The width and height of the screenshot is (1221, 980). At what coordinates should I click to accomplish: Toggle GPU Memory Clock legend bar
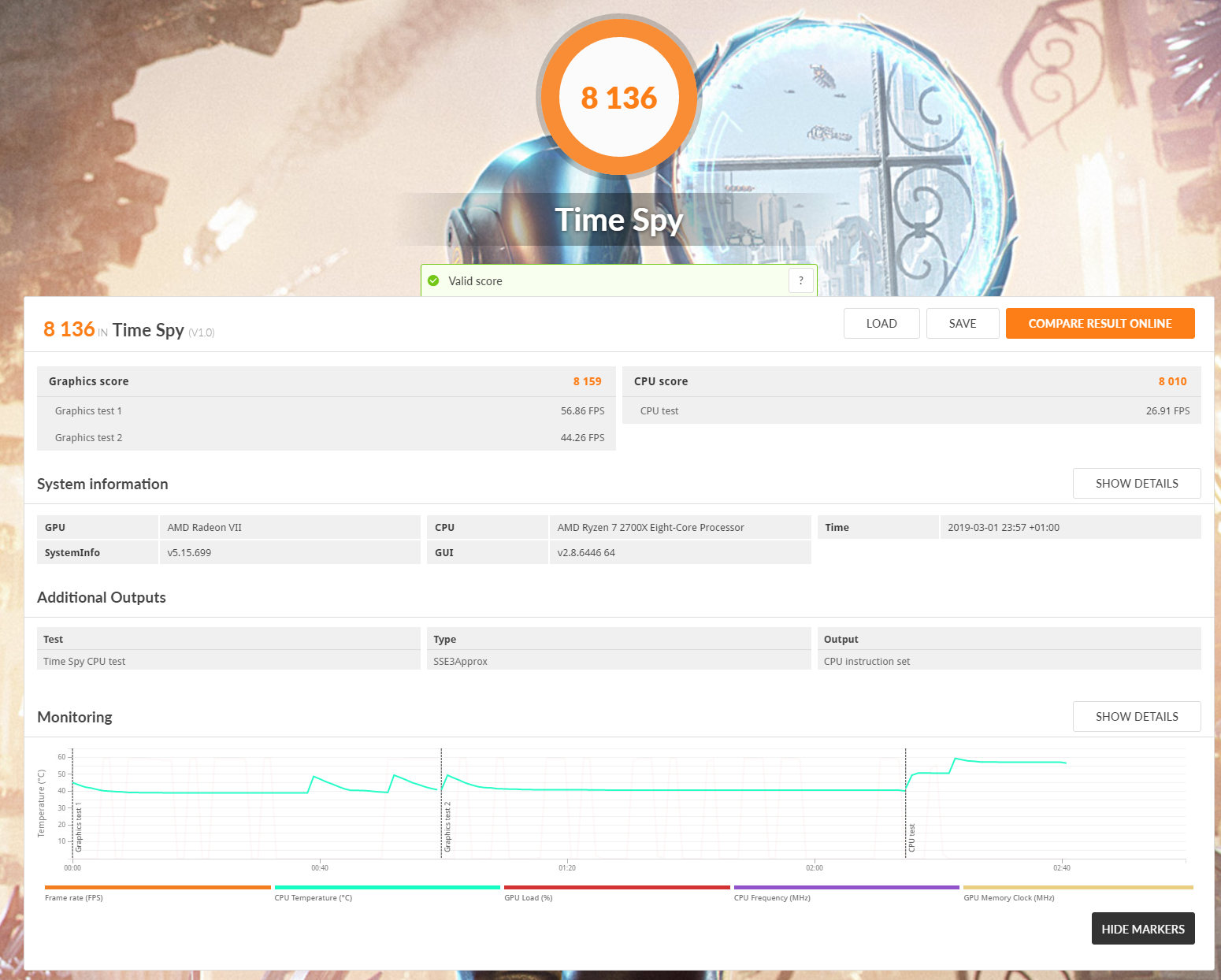(x=1078, y=887)
